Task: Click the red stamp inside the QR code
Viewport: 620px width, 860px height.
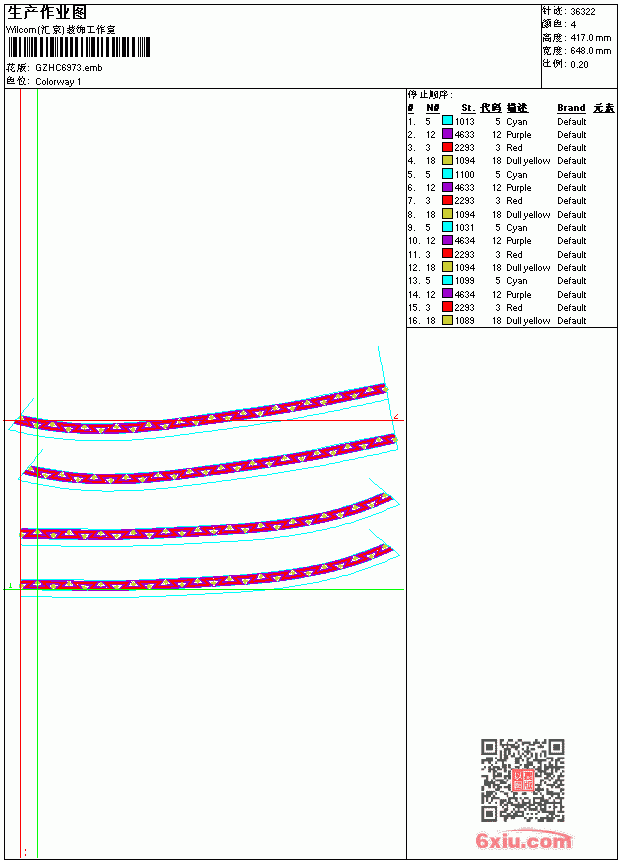Action: (523, 780)
